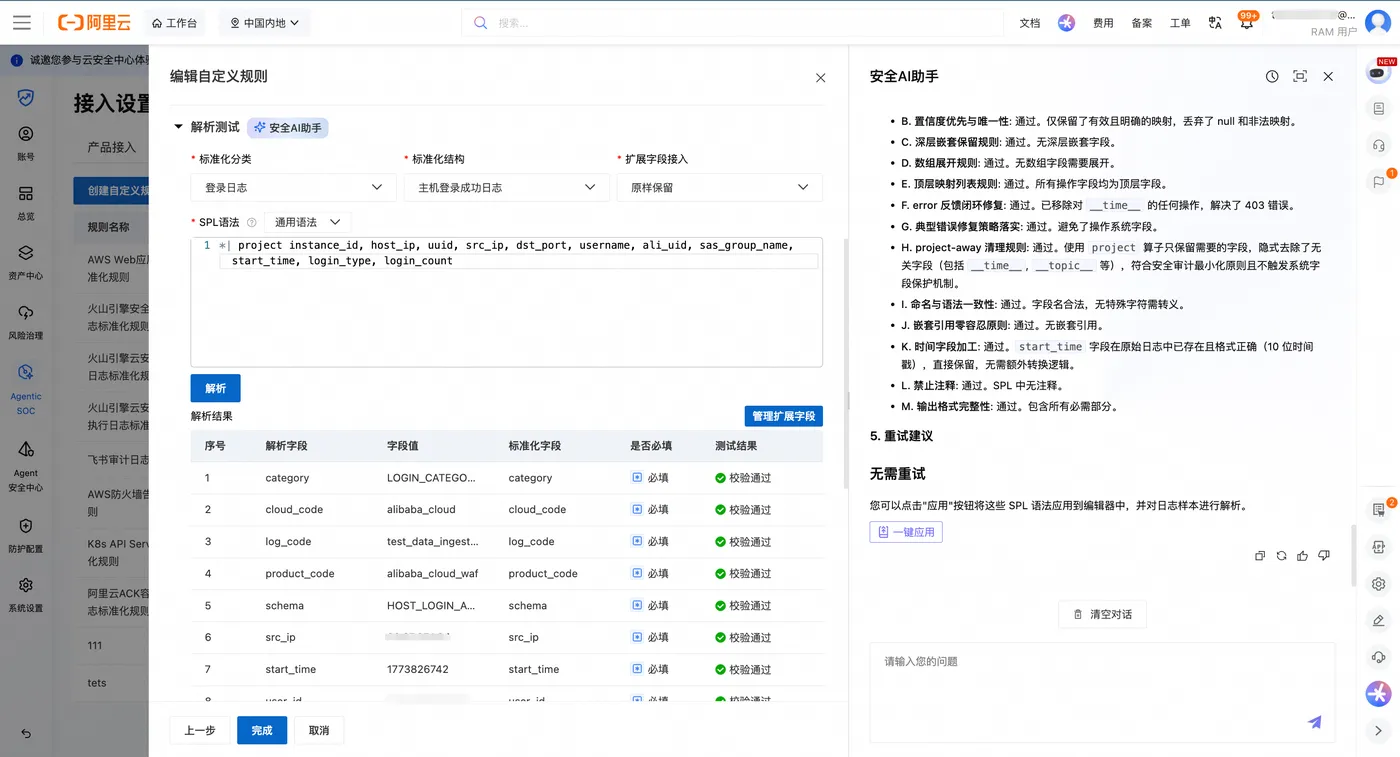Expand the right sidebar with arrow icon
The image size is (1400, 757).
(x=1378, y=731)
